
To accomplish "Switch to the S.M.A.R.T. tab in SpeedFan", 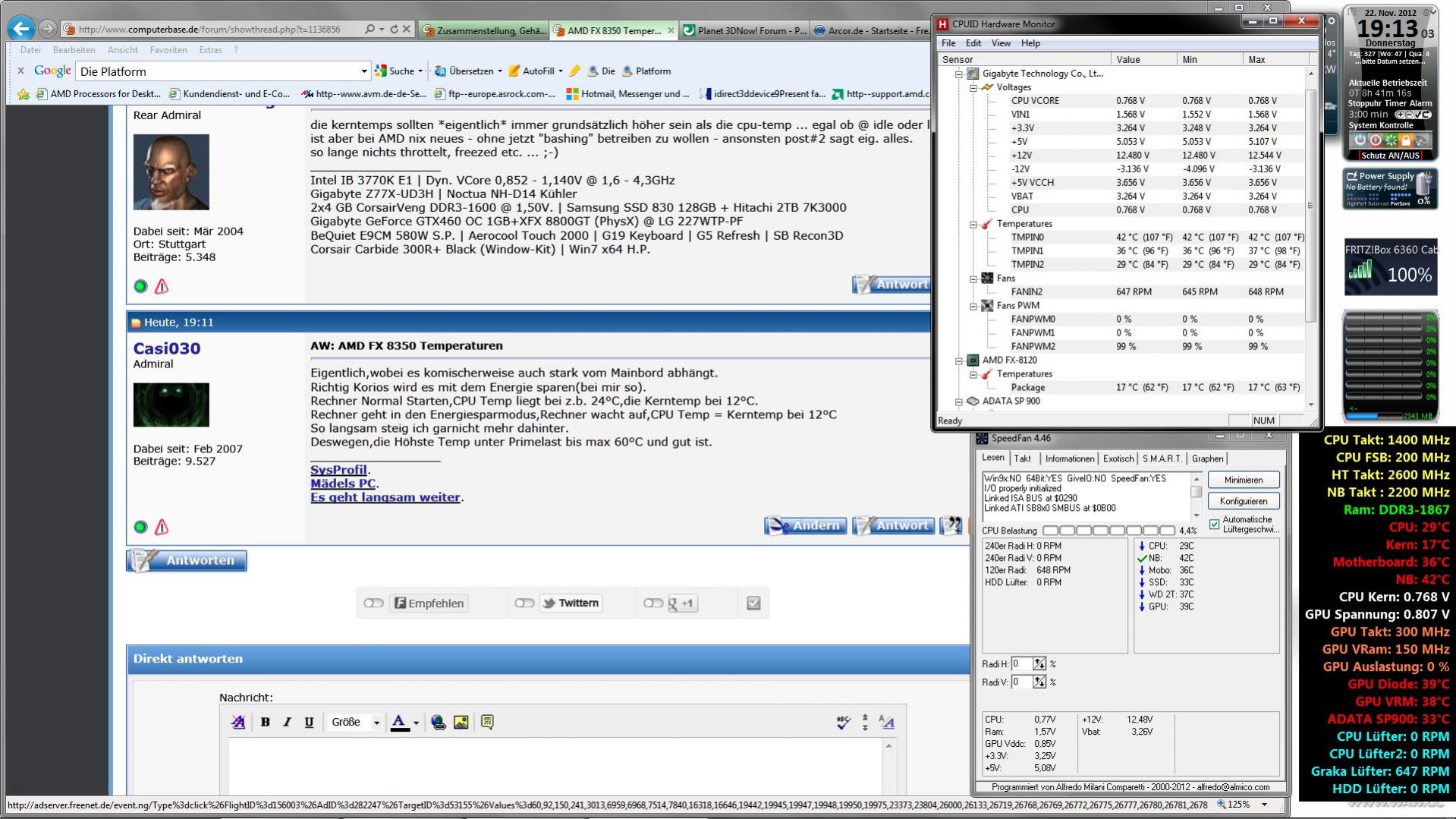I will [1162, 458].
